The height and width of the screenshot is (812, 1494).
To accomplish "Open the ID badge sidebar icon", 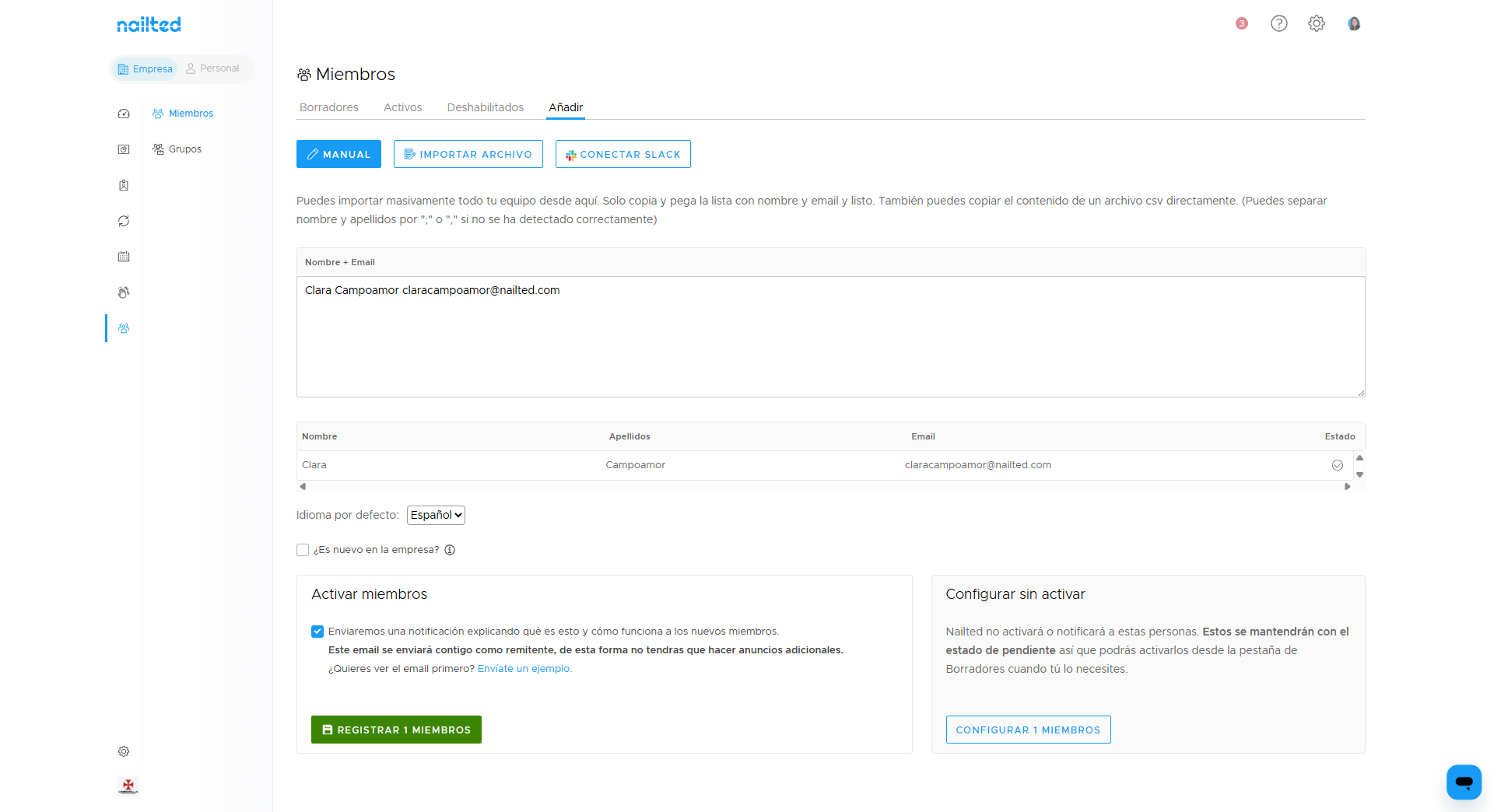I will 124,185.
